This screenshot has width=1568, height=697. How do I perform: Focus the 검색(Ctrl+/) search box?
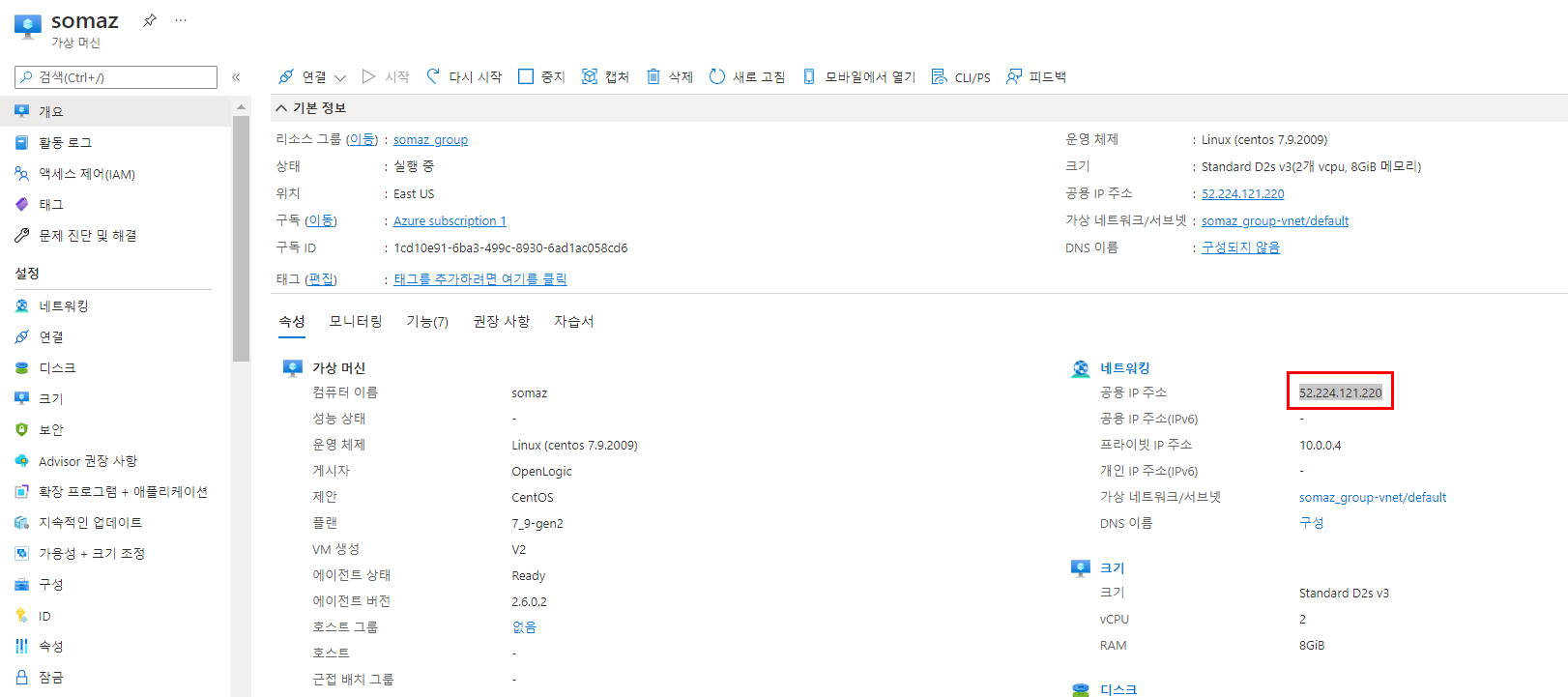point(116,77)
